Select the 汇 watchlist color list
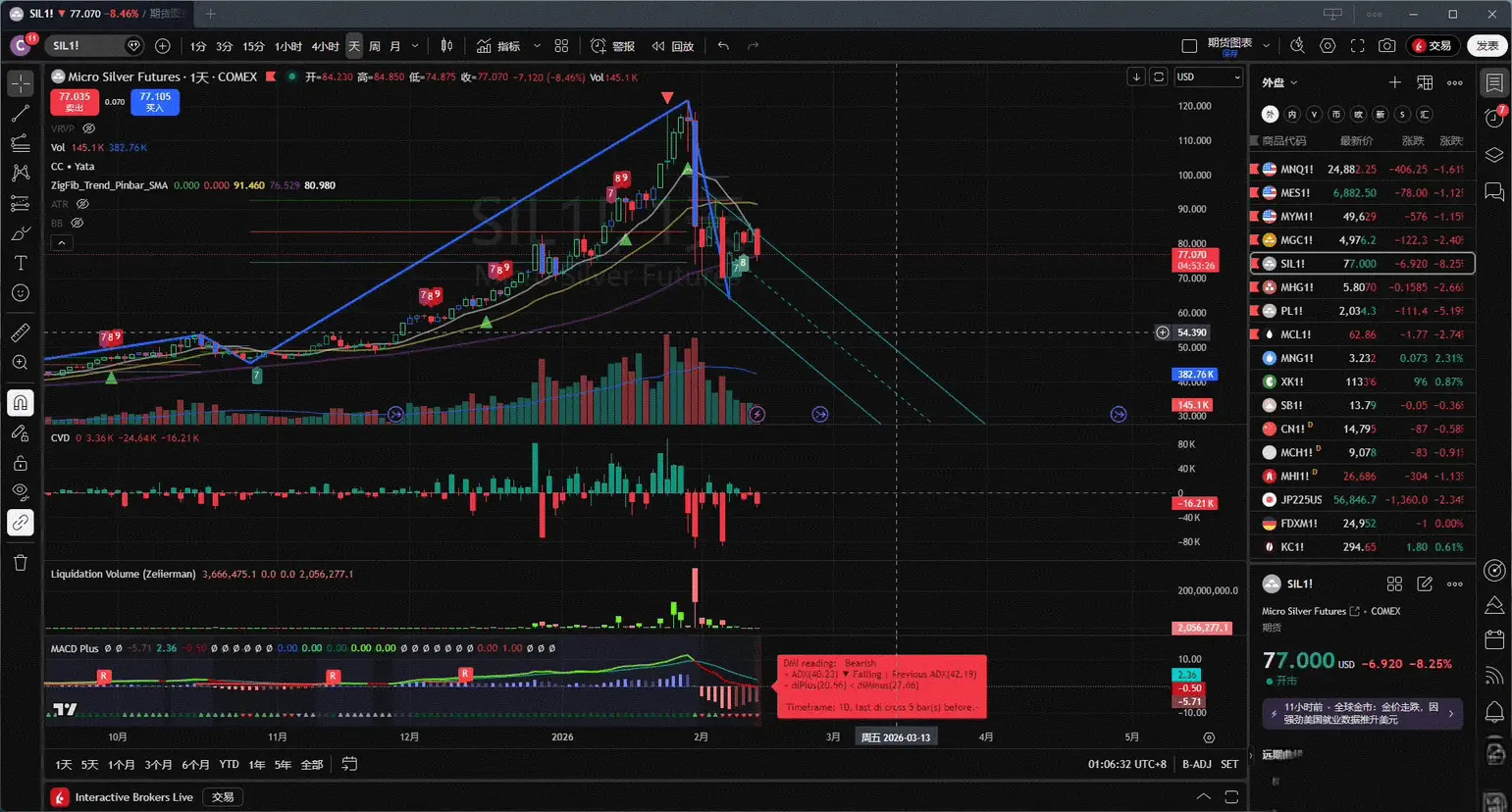The width and height of the screenshot is (1512, 812). [1425, 115]
